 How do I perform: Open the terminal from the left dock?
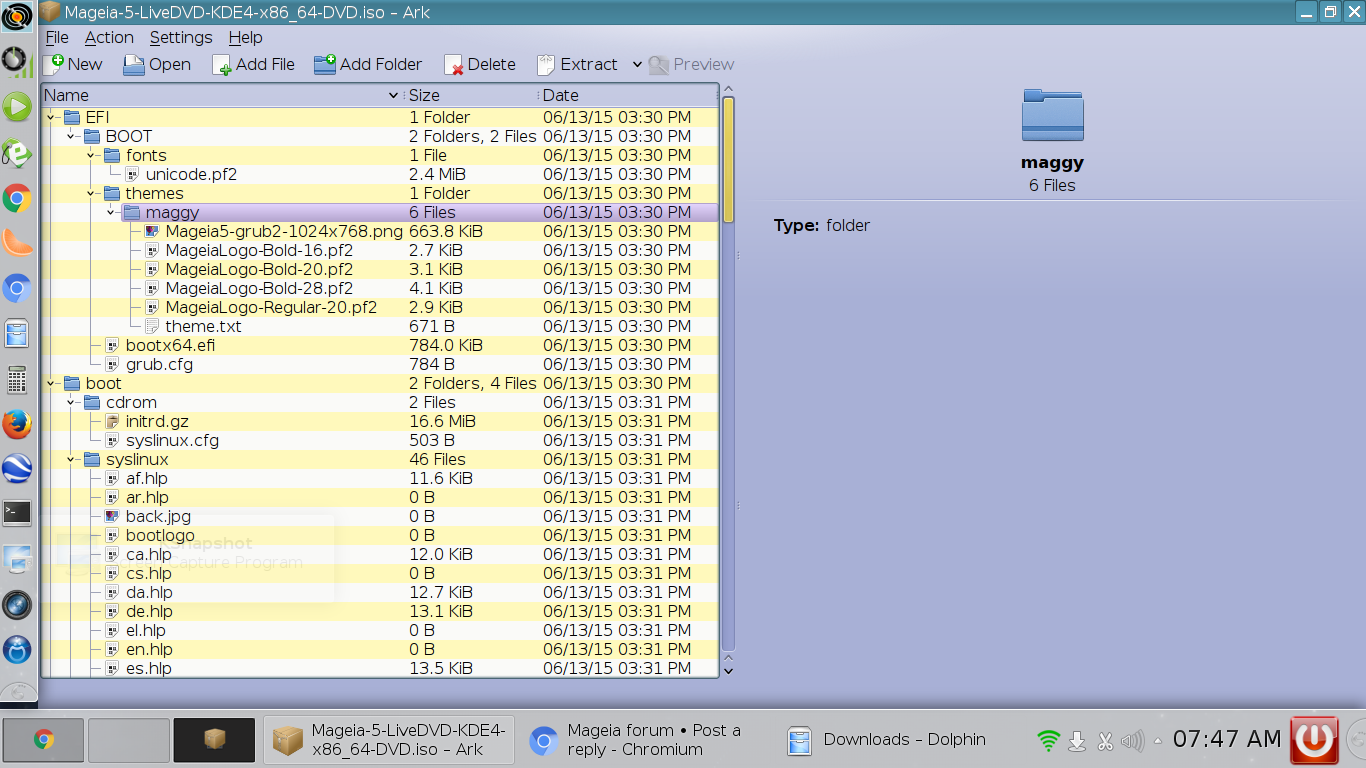point(17,513)
